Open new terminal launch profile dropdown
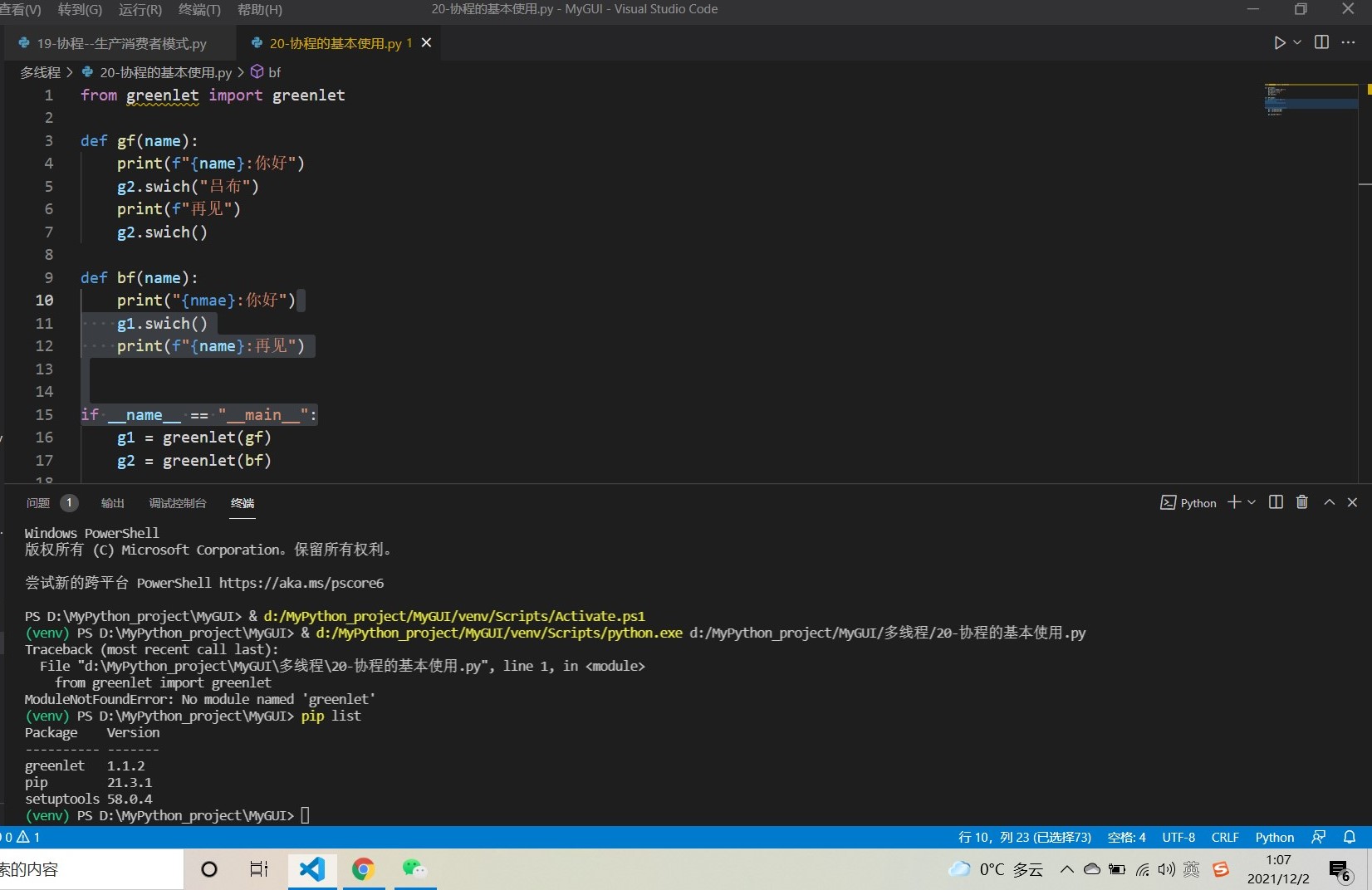Image resolution: width=1372 pixels, height=890 pixels. click(1252, 502)
